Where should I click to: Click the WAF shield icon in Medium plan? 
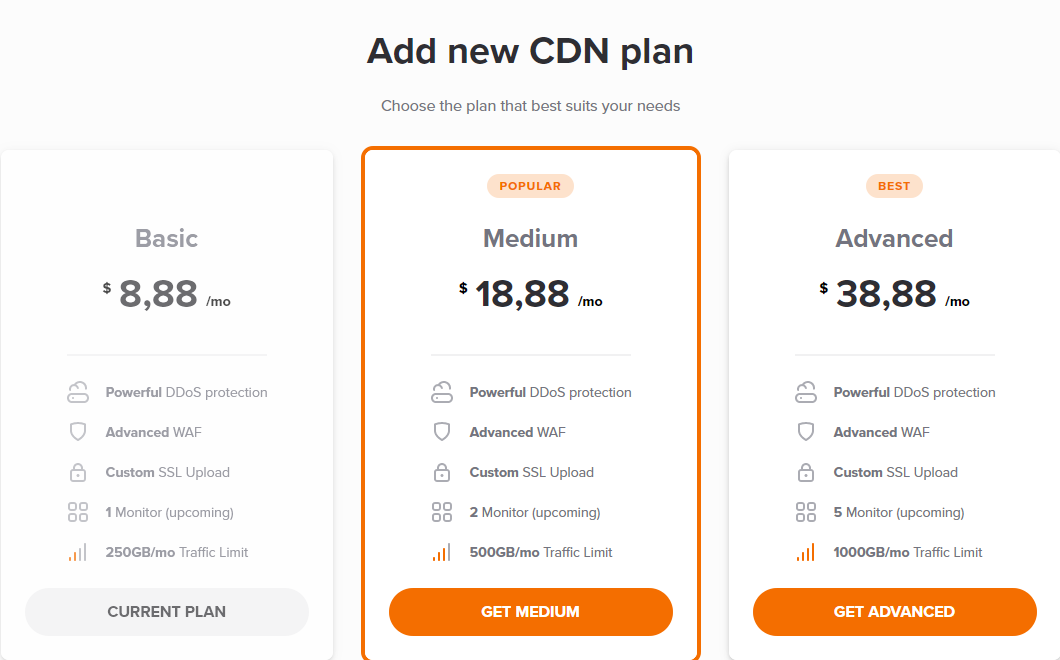pos(441,432)
